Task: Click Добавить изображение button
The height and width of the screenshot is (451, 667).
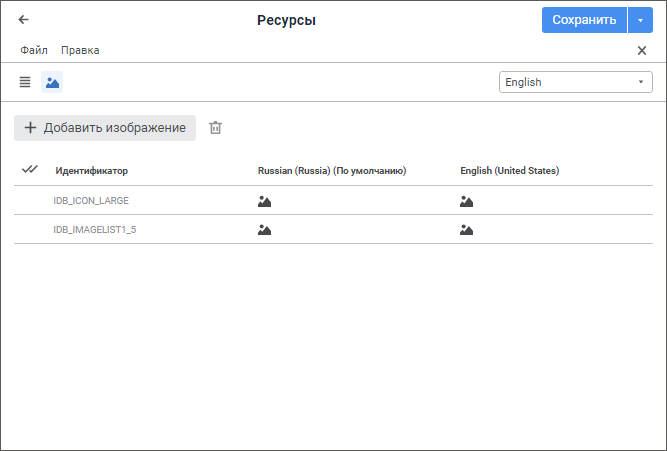Action: [105, 128]
